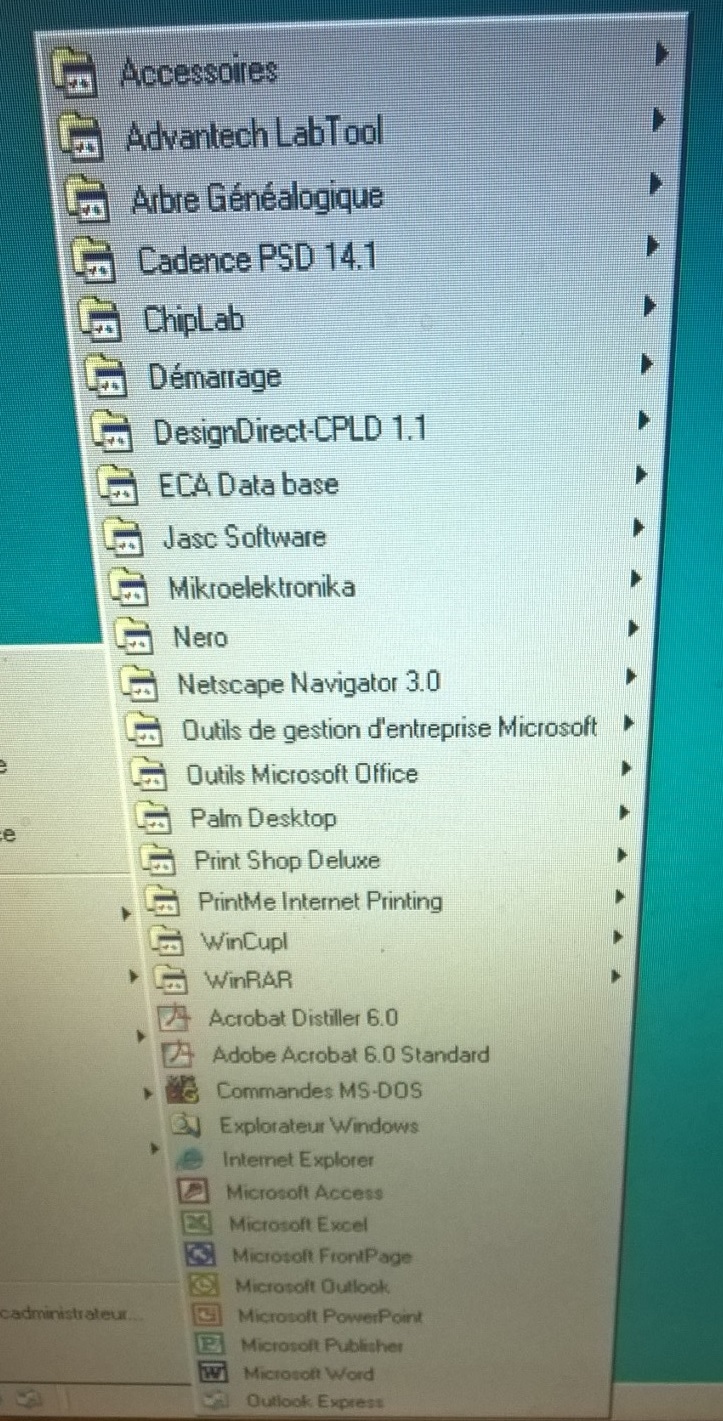The width and height of the screenshot is (723, 1421).
Task: Select the Nero menu label
Action: point(200,637)
